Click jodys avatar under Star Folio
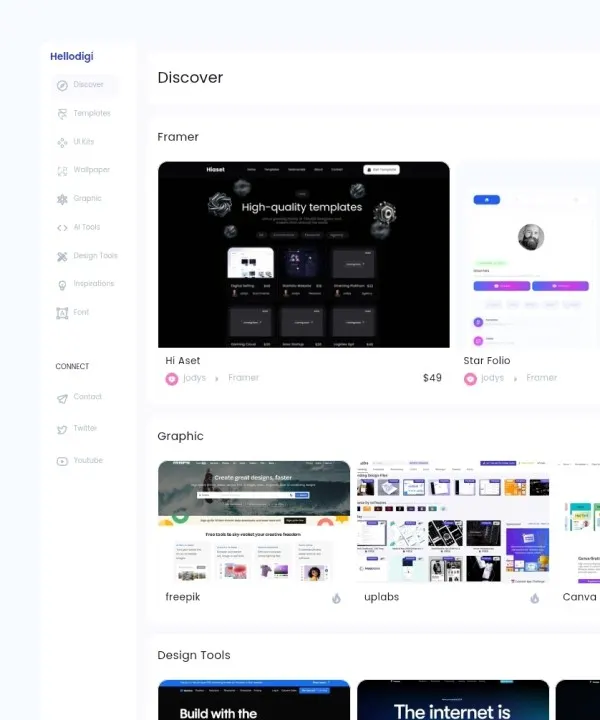 pos(470,379)
